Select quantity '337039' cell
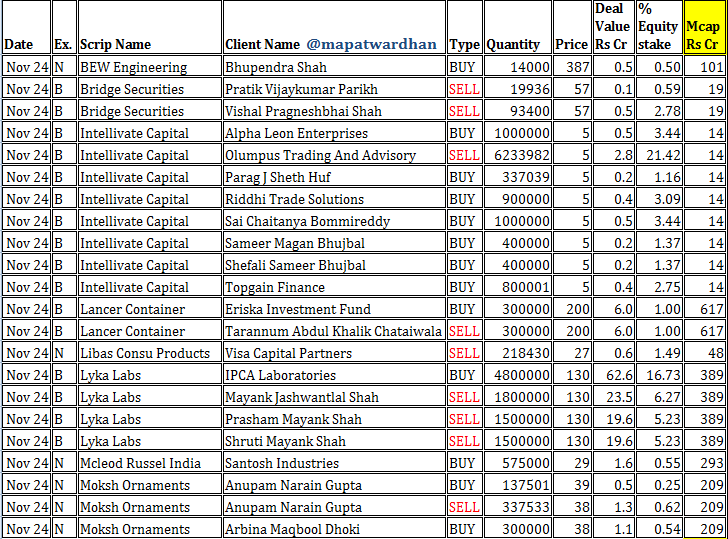This screenshot has width=728, height=539. coord(518,177)
